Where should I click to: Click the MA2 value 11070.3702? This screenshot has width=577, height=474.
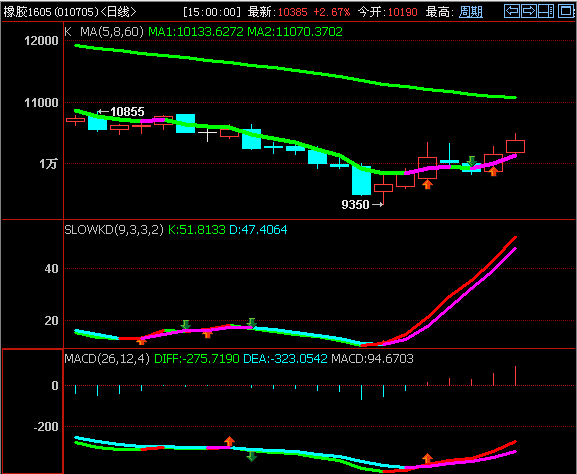[x=295, y=32]
